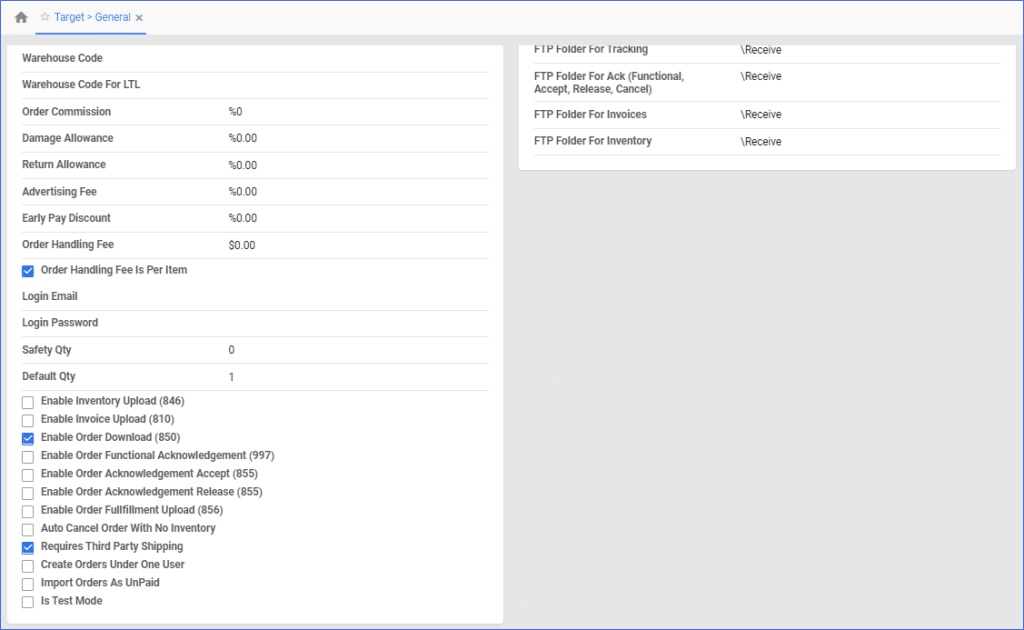Check the Is Test Mode option
The width and height of the screenshot is (1024, 630).
click(27, 600)
